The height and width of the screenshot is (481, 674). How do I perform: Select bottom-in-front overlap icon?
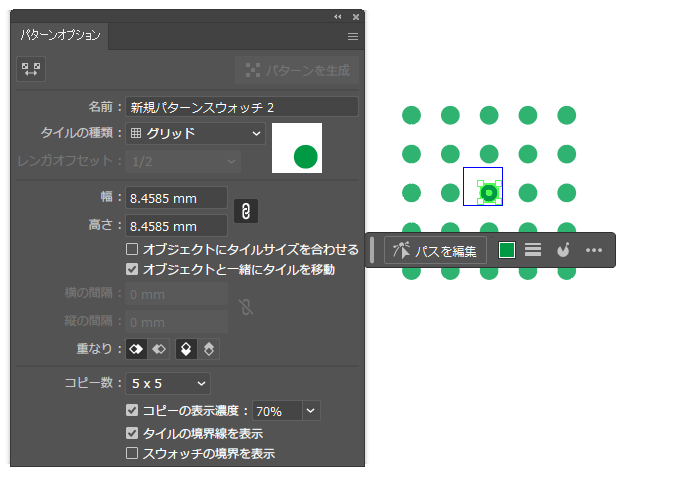point(209,349)
